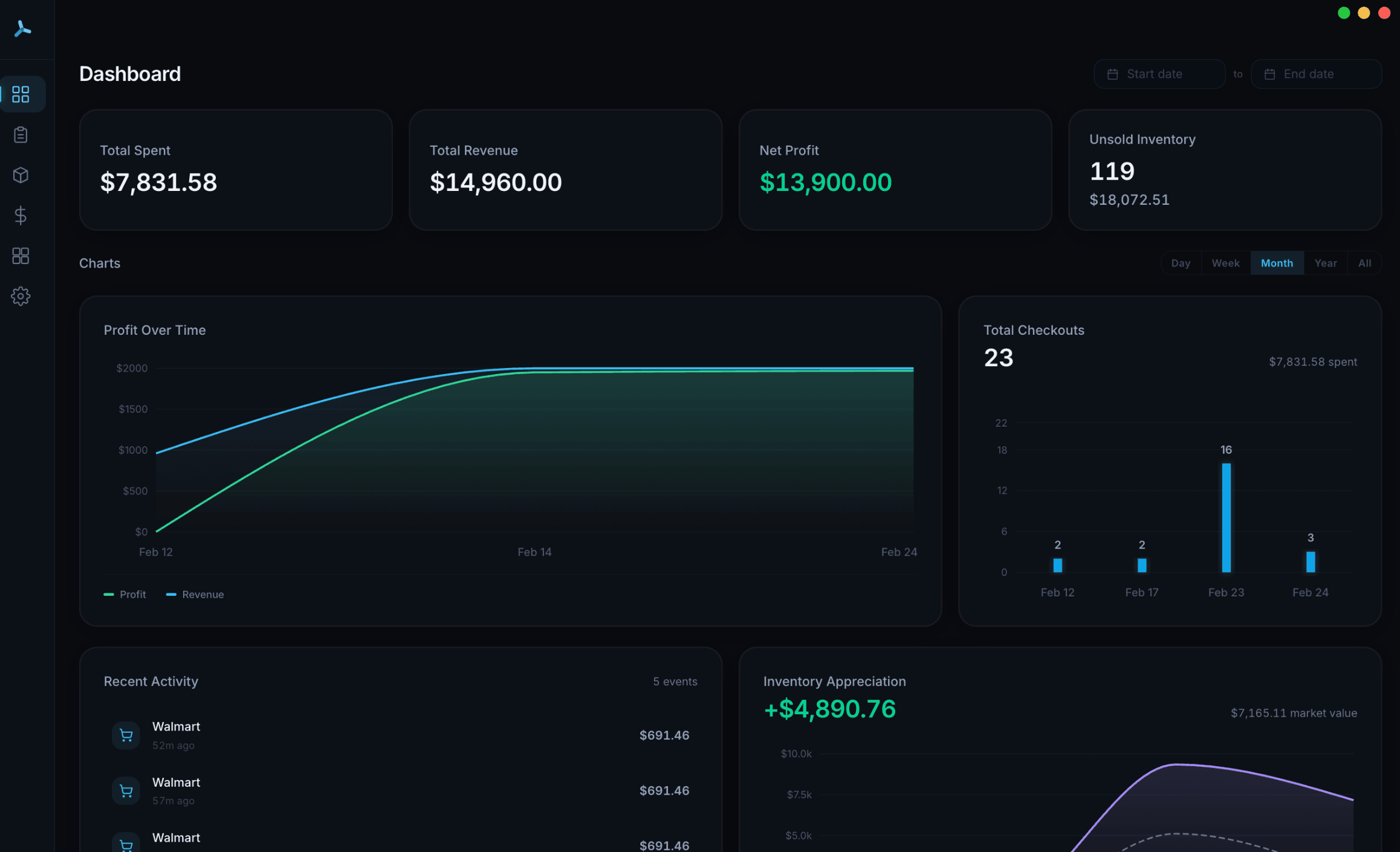Click the 5 events label
The image size is (1400, 852).
pyautogui.click(x=675, y=682)
